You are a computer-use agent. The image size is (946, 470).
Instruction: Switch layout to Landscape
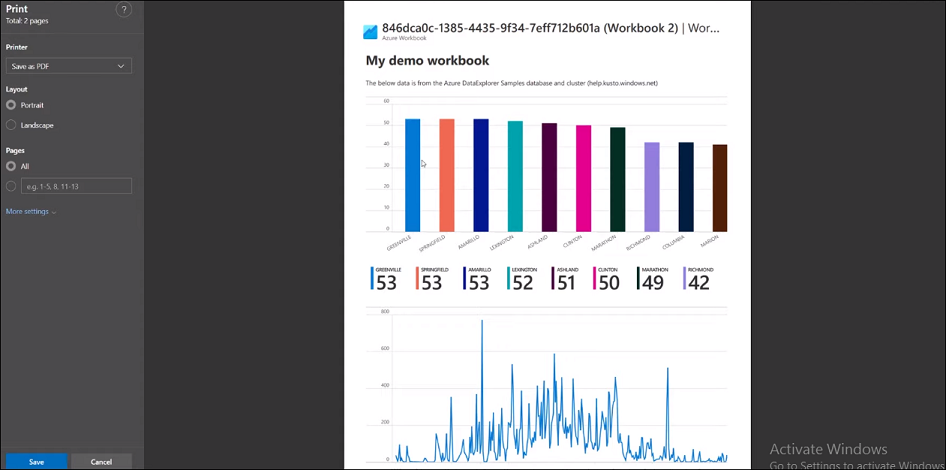pos(11,125)
